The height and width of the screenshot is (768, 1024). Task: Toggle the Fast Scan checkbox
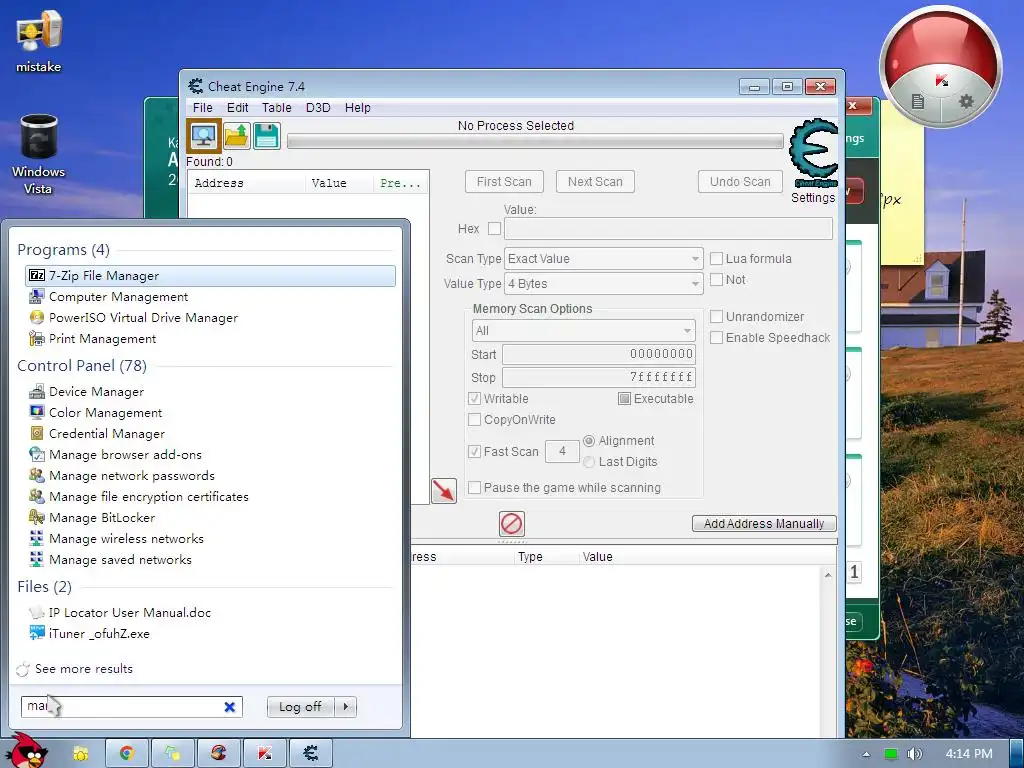475,451
